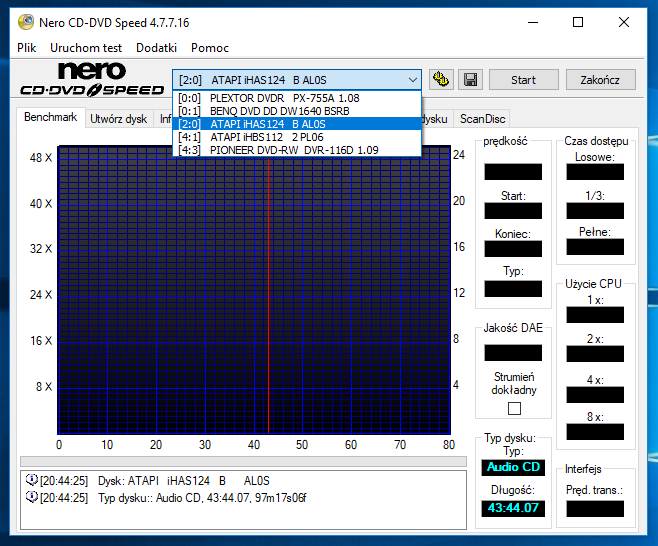The width and height of the screenshot is (658, 546).
Task: Open the Pomoc menu
Action: click(x=209, y=48)
